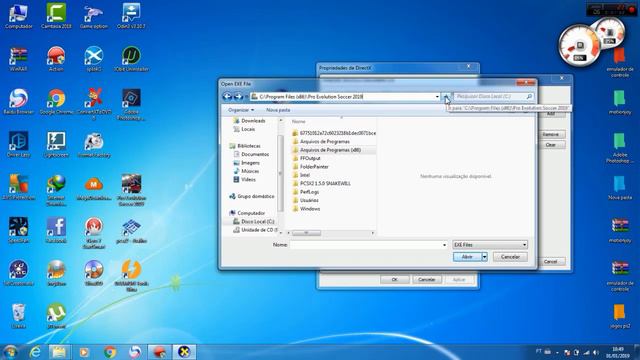
Task: Open Format Factory desktop shortcut
Action: click(94, 144)
